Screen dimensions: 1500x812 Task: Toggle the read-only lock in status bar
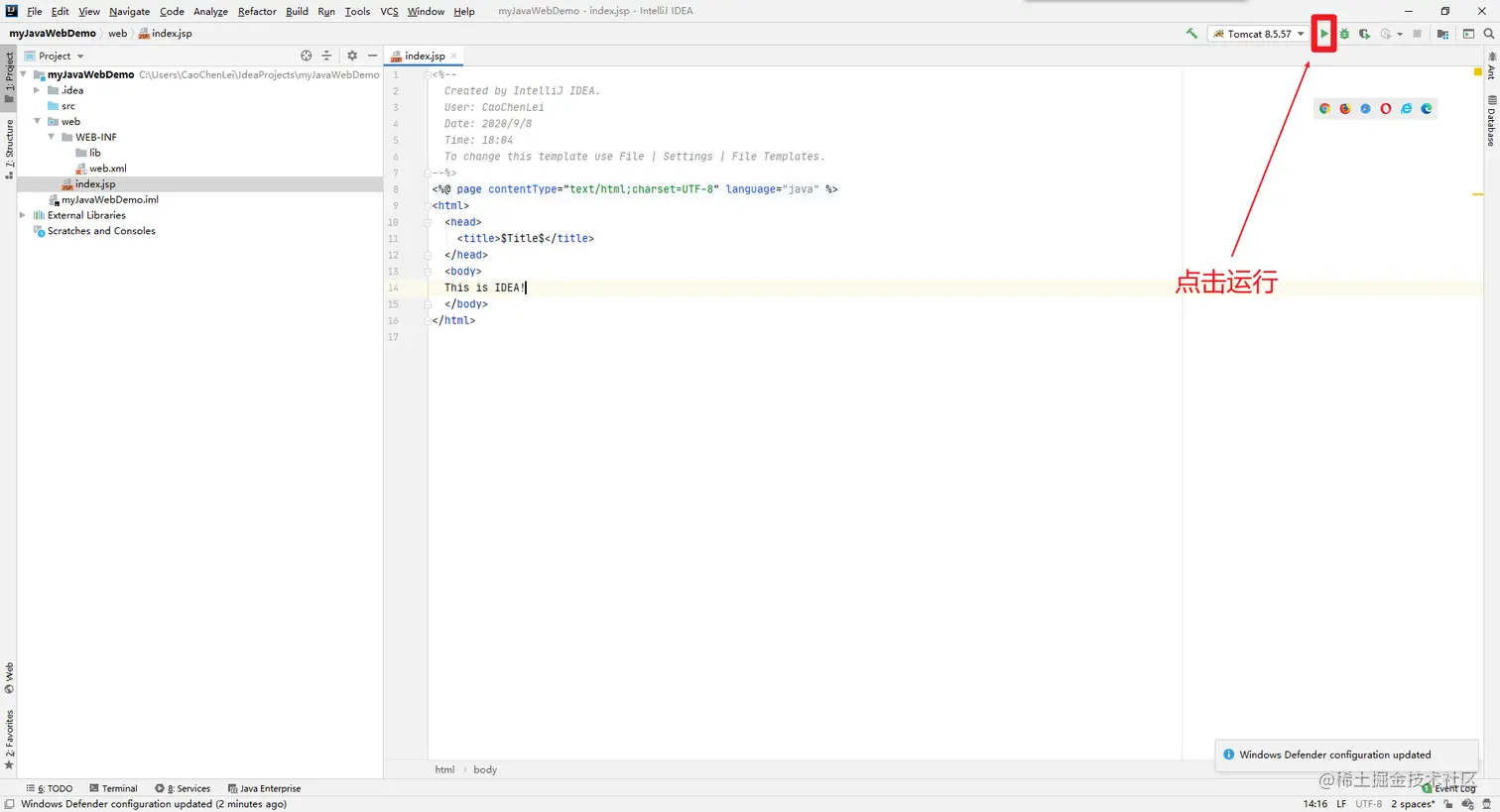[1448, 804]
